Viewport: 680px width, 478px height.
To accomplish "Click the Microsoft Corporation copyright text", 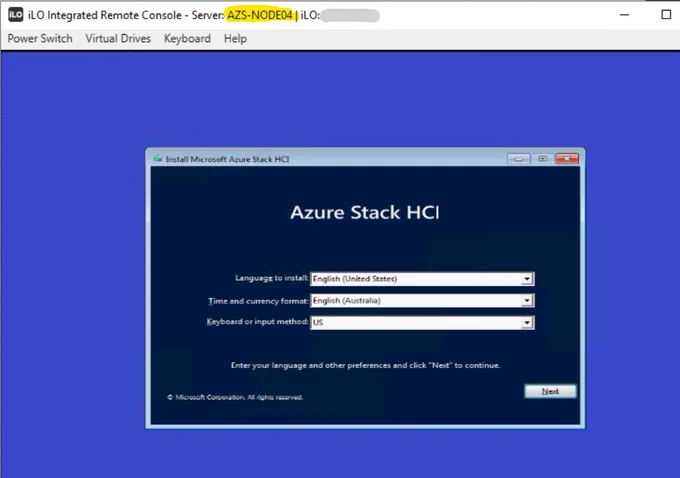I will click(235, 397).
